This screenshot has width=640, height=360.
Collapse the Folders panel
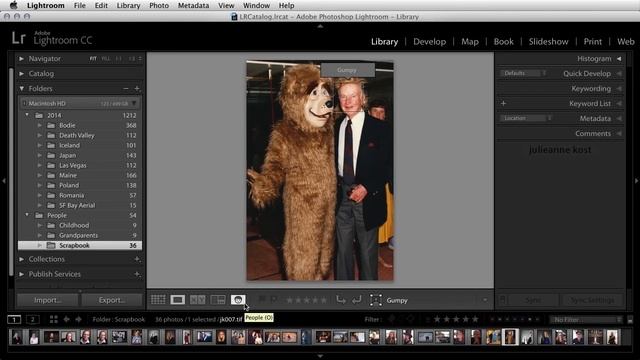[21, 89]
